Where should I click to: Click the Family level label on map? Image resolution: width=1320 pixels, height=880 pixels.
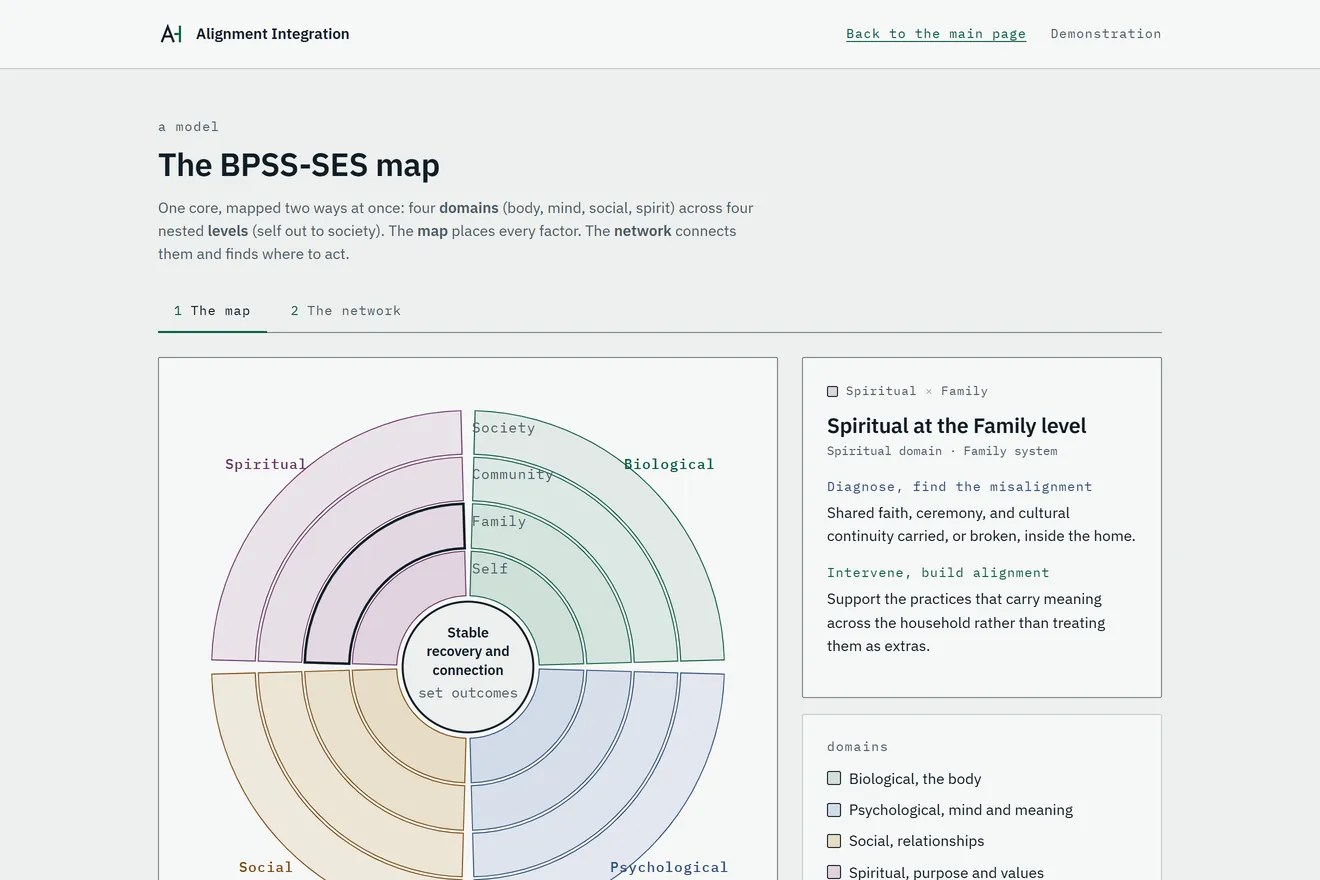pyautogui.click(x=498, y=521)
